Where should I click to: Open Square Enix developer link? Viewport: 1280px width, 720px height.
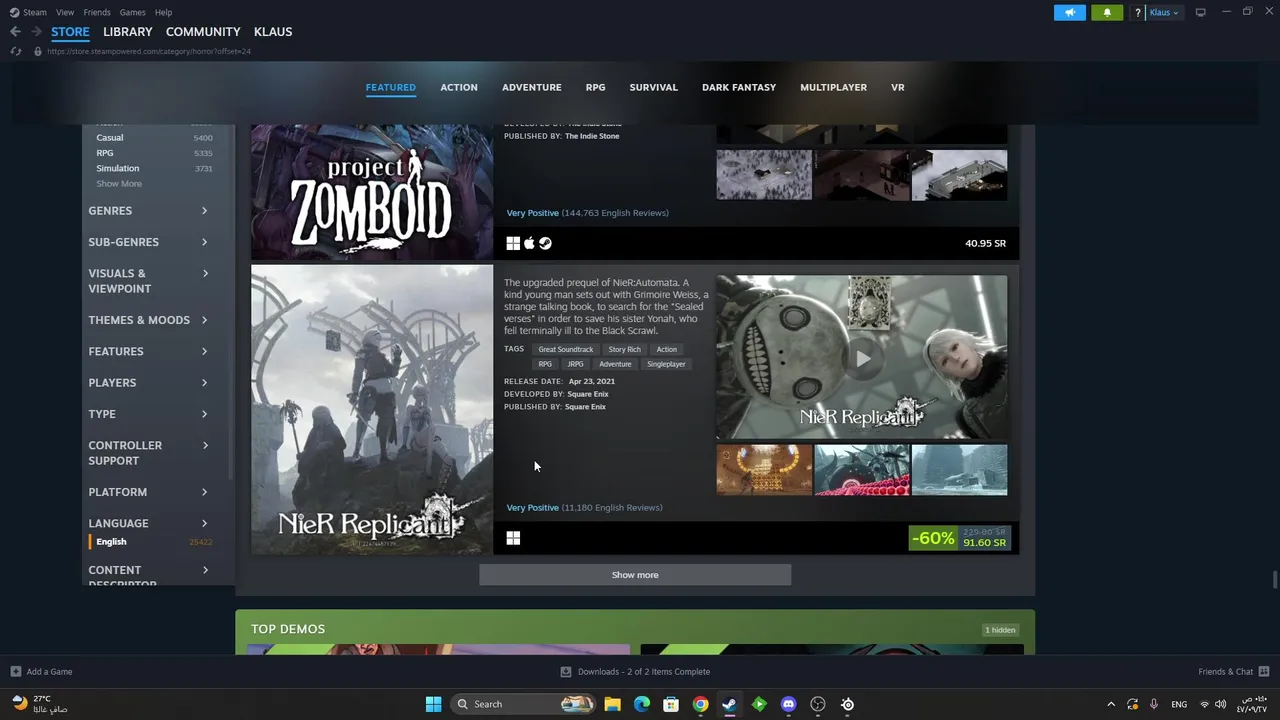(588, 394)
